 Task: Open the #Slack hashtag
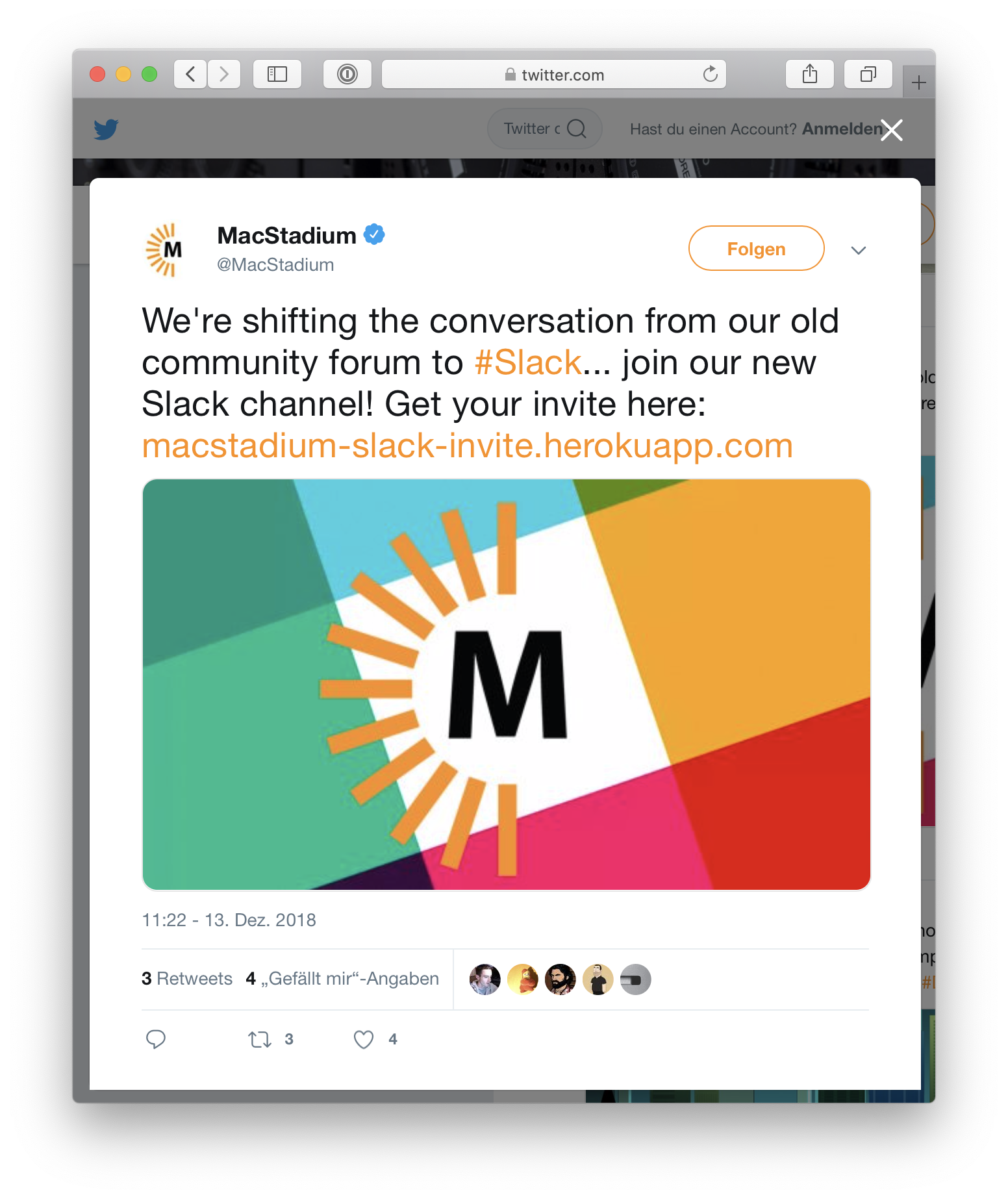click(x=528, y=362)
